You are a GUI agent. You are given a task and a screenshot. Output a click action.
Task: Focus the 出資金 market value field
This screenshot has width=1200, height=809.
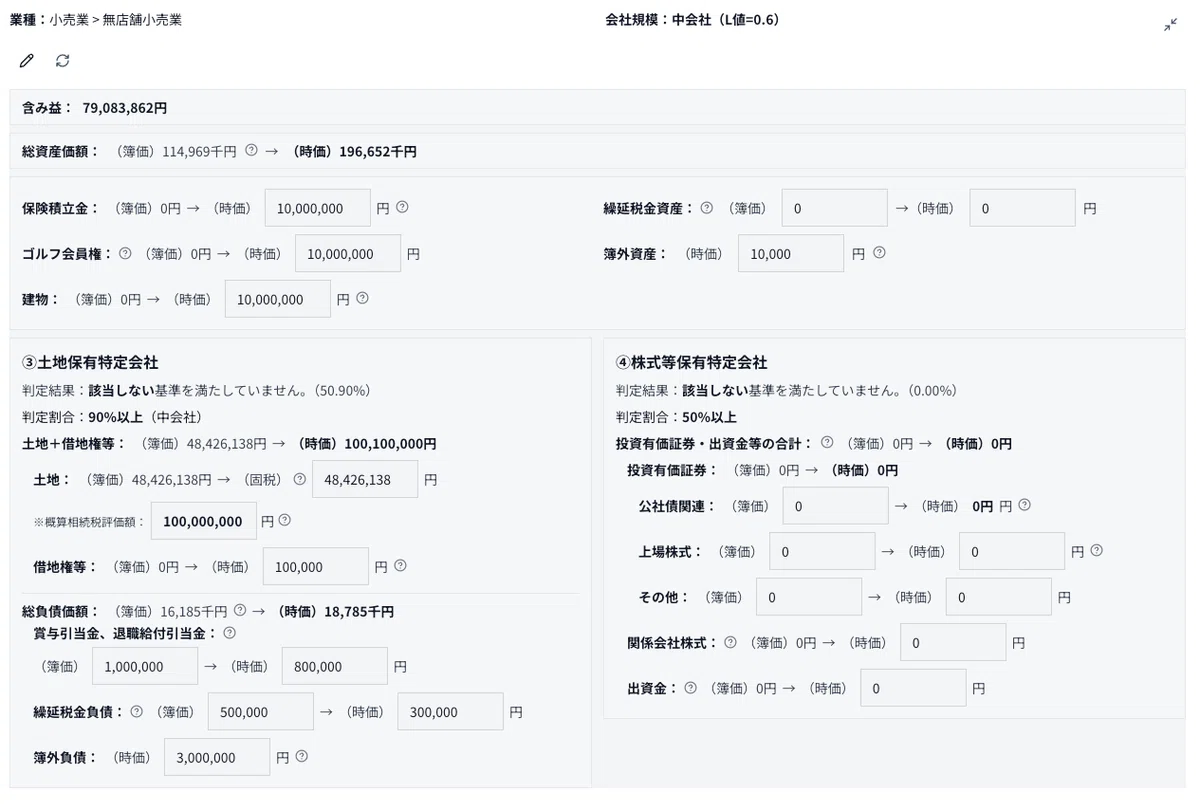coord(914,688)
